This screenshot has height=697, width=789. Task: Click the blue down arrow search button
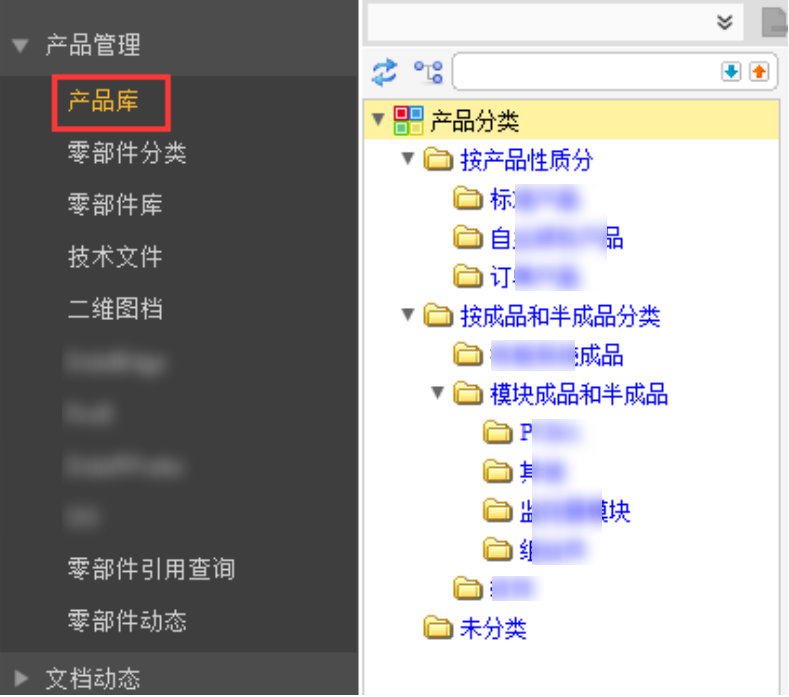pyautogui.click(x=731, y=71)
